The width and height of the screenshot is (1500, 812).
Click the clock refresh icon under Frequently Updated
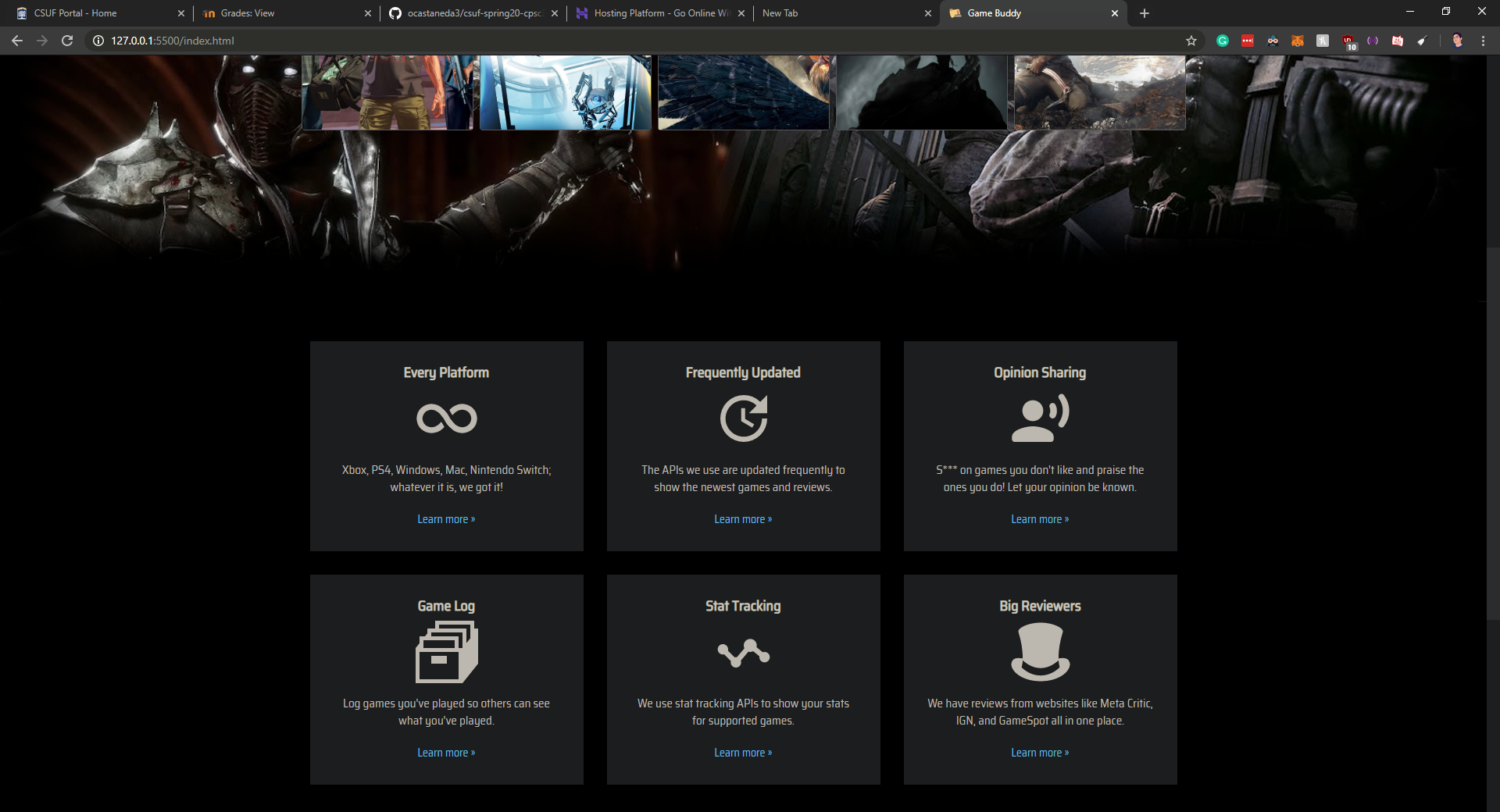tap(743, 418)
